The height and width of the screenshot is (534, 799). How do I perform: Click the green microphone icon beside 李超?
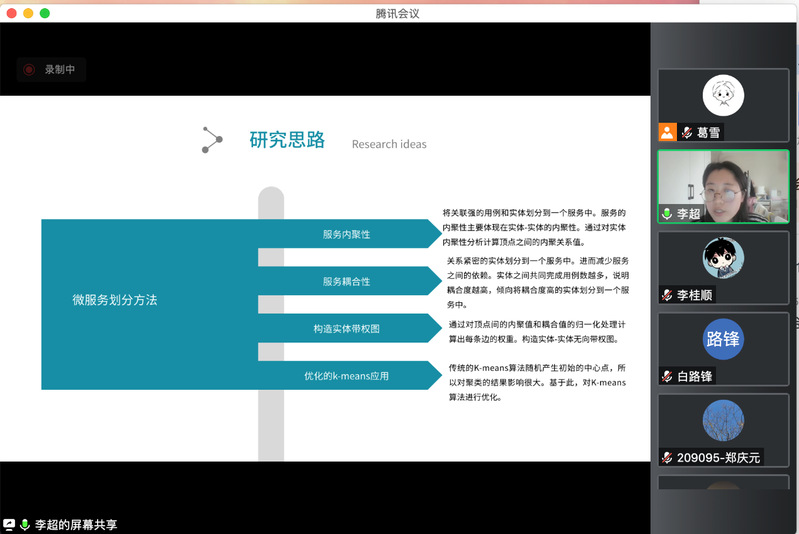point(667,214)
